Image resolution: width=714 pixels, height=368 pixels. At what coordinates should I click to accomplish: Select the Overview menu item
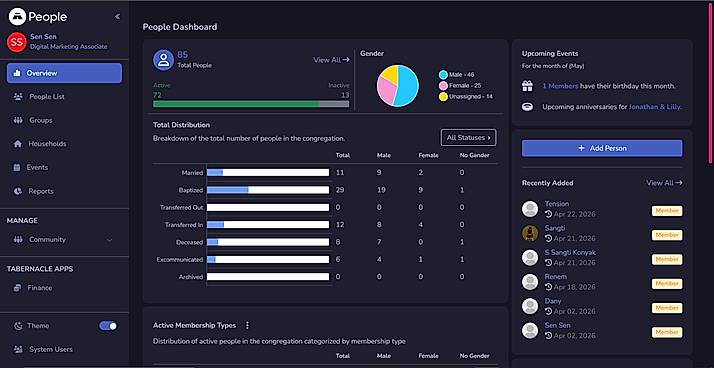64,73
